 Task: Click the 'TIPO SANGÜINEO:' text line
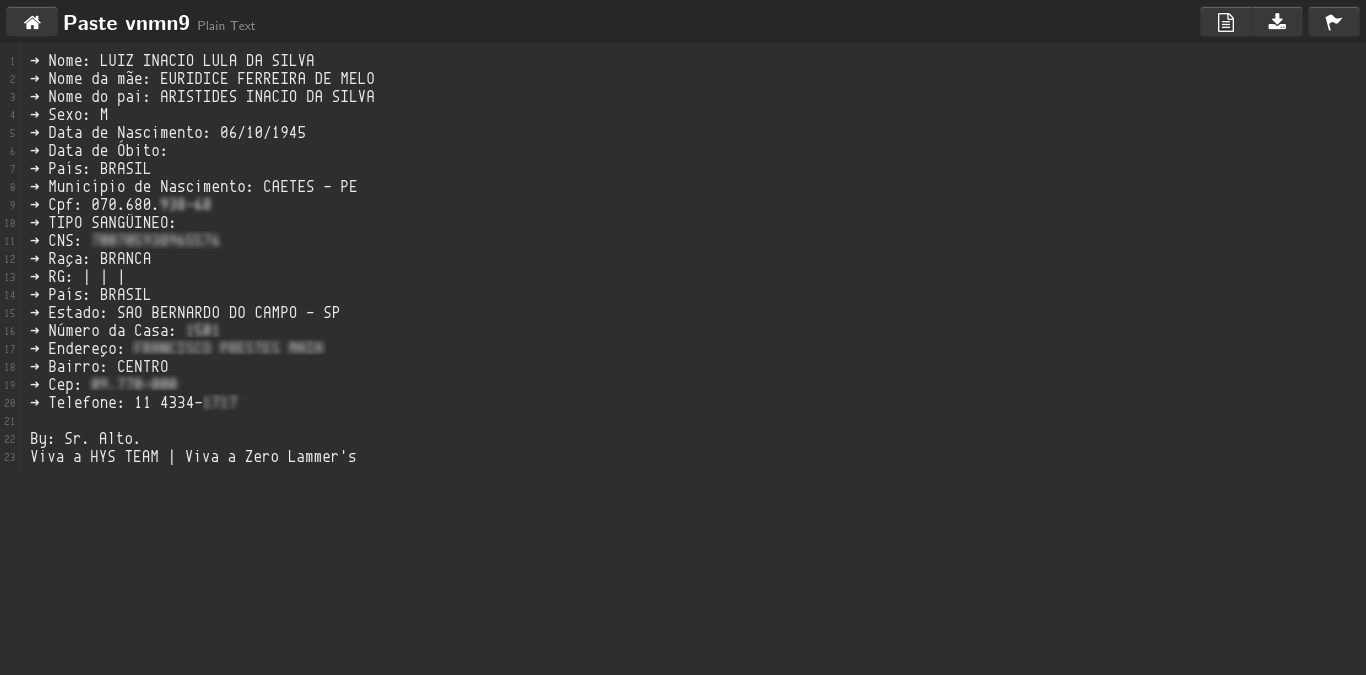pos(103,223)
